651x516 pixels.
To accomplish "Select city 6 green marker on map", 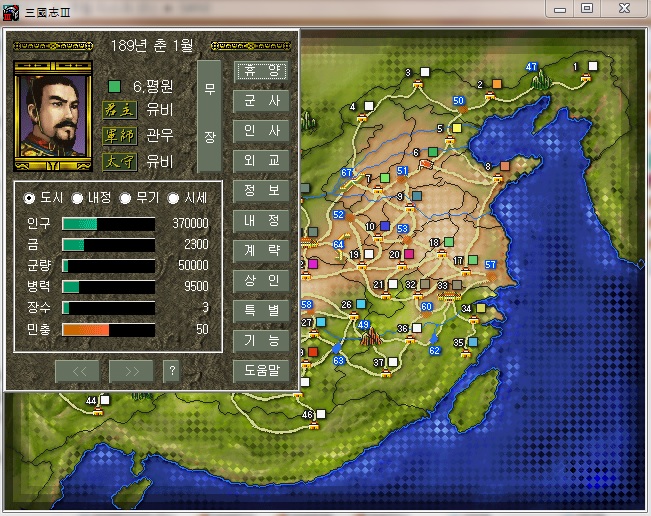I will click(433, 152).
